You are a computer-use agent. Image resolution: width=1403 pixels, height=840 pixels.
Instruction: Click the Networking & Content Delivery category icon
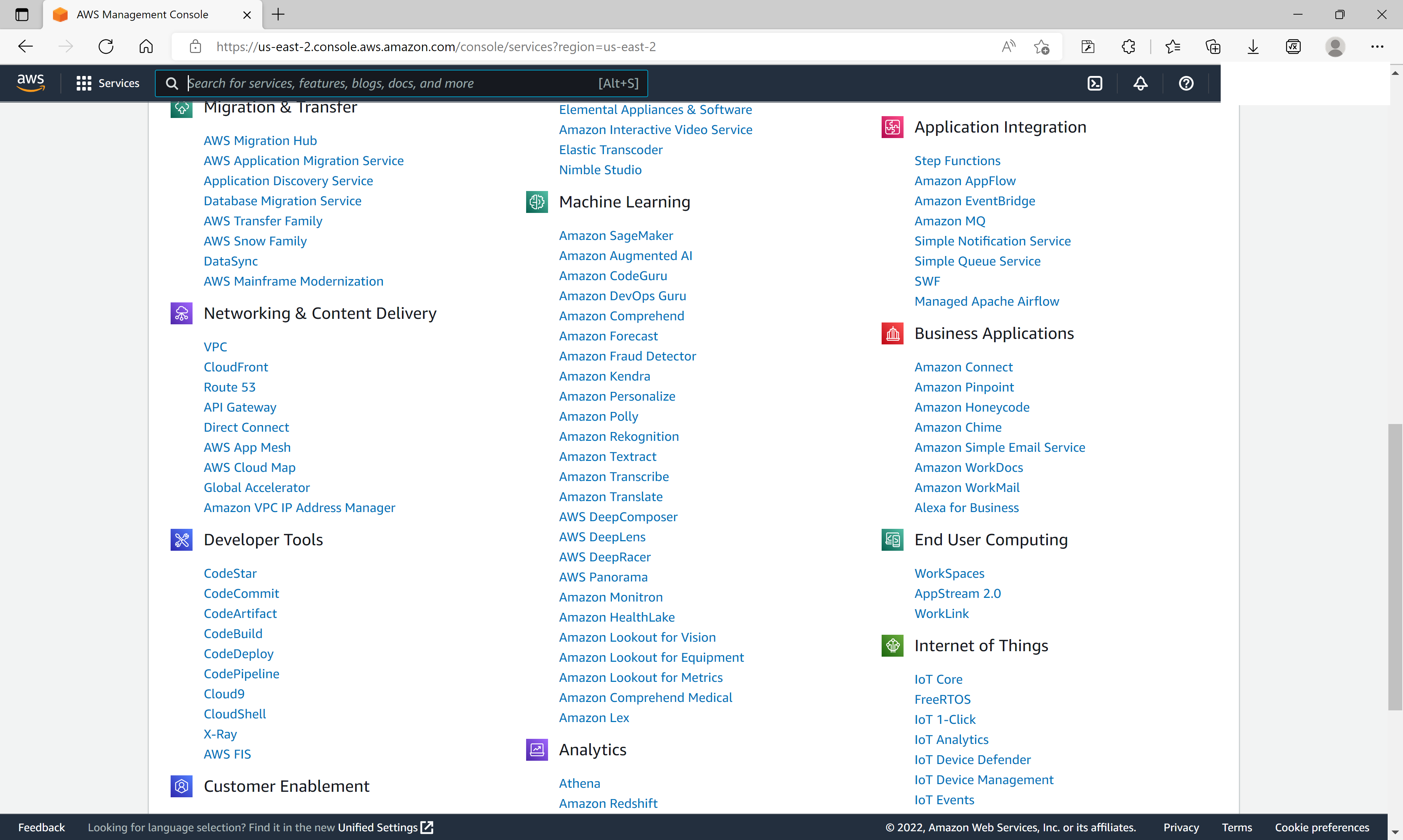click(x=181, y=313)
